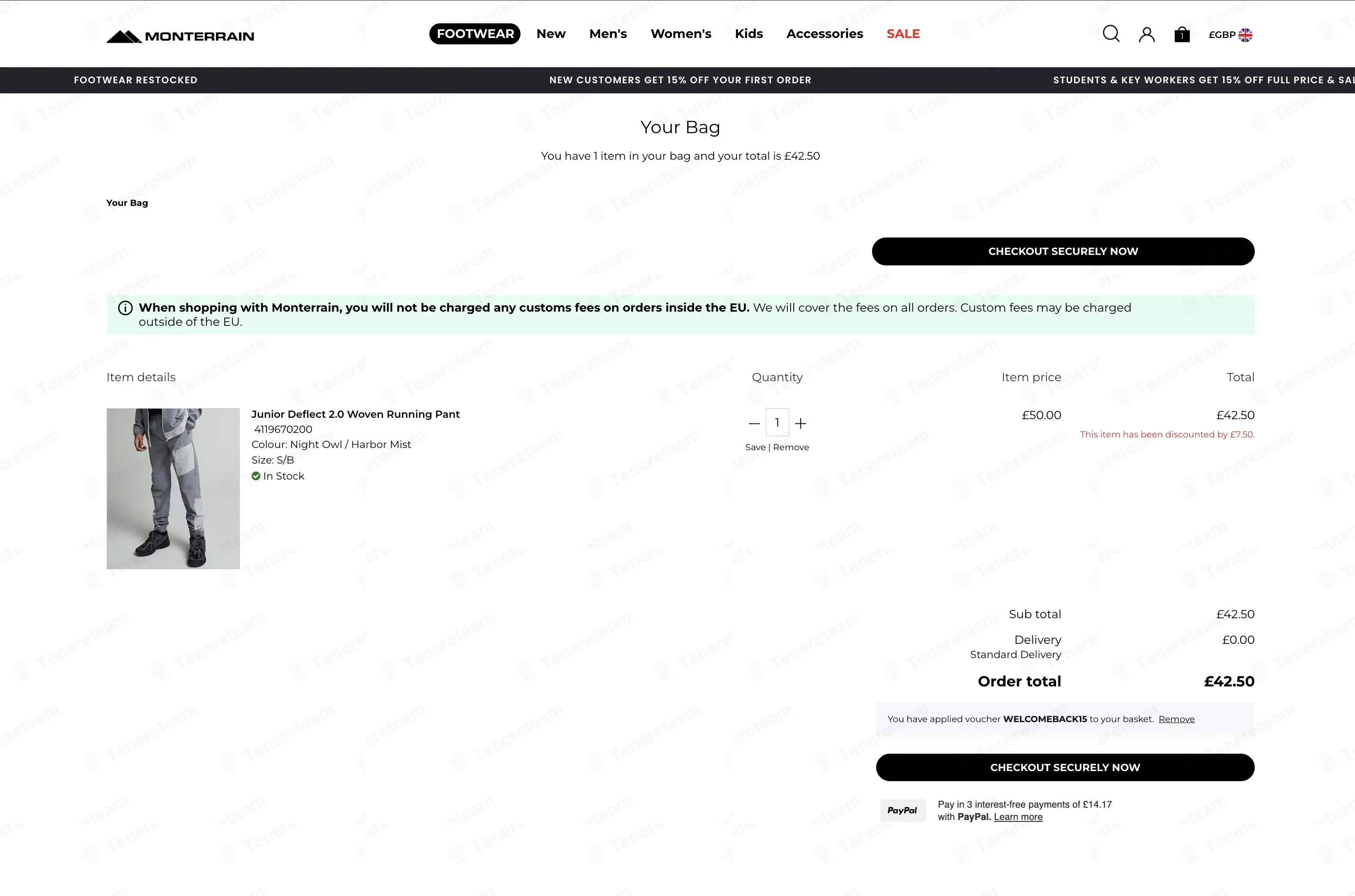
Task: Open the Men's menu
Action: (x=608, y=34)
